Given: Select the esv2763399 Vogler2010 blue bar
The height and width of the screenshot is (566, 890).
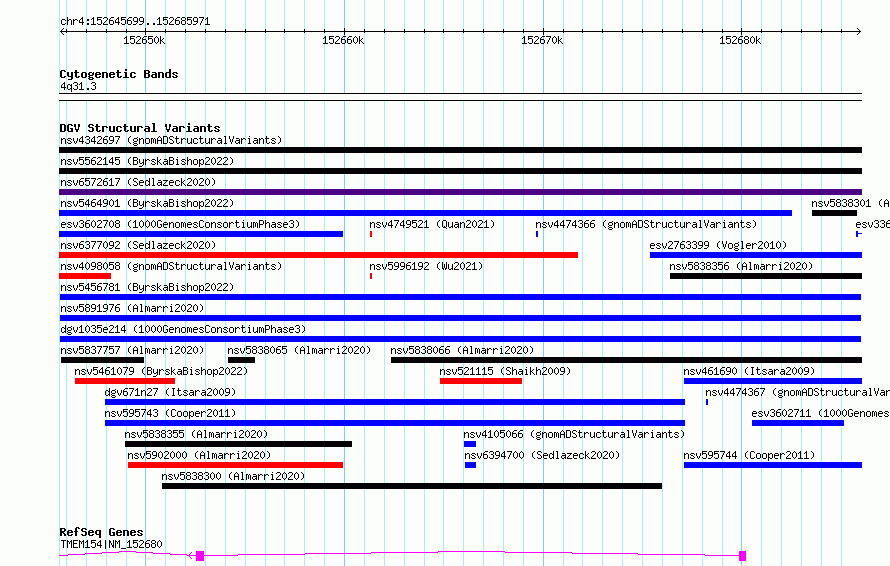Looking at the screenshot, I should [x=756, y=255].
